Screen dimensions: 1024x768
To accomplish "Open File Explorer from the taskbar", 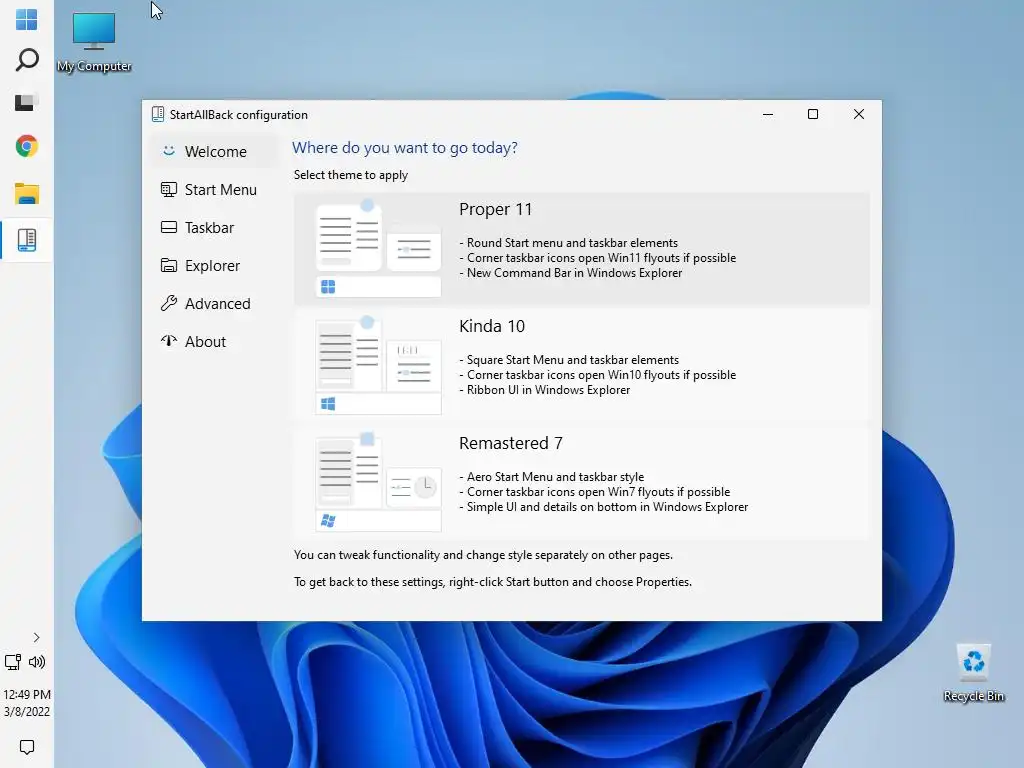I will click(x=27, y=194).
